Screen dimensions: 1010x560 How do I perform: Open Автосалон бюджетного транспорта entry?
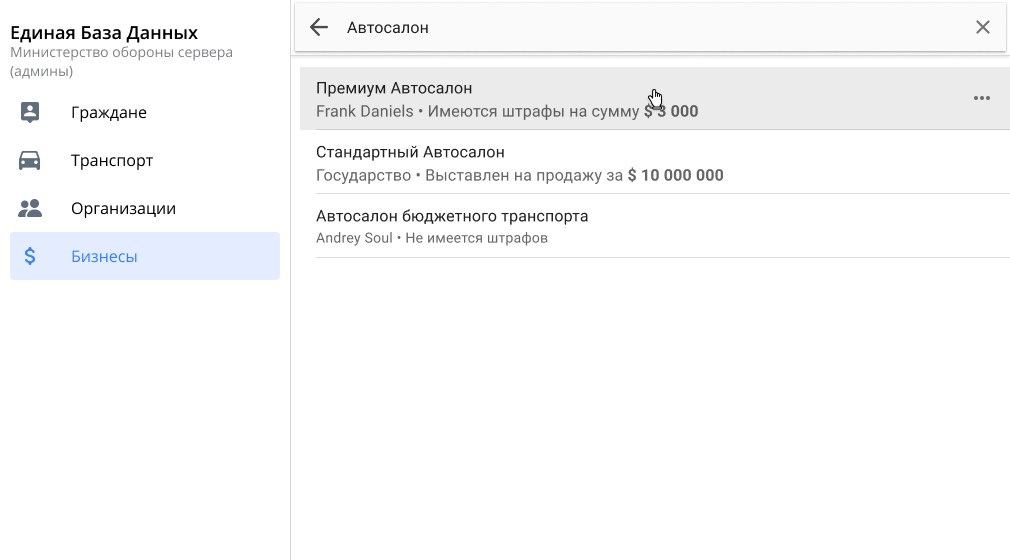(452, 216)
